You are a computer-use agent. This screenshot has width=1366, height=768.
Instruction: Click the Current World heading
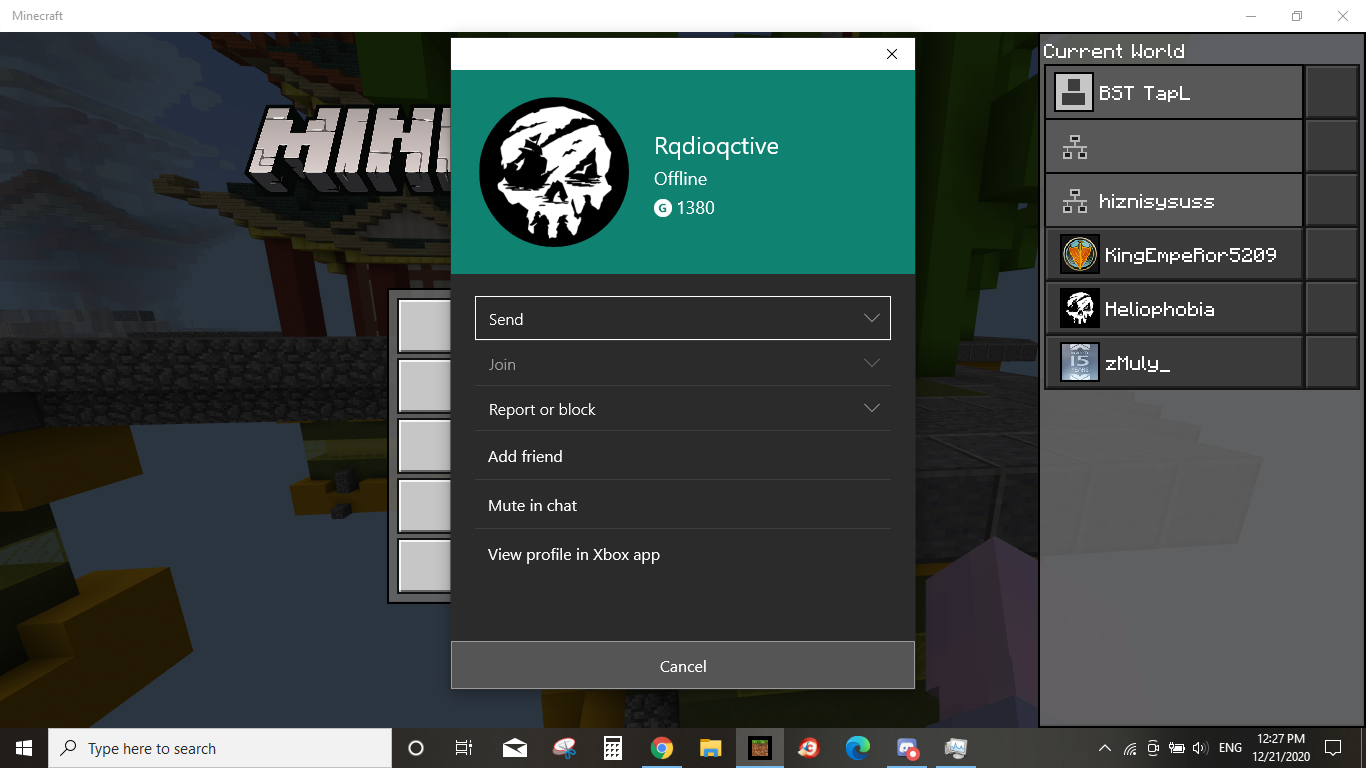[x=1114, y=51]
